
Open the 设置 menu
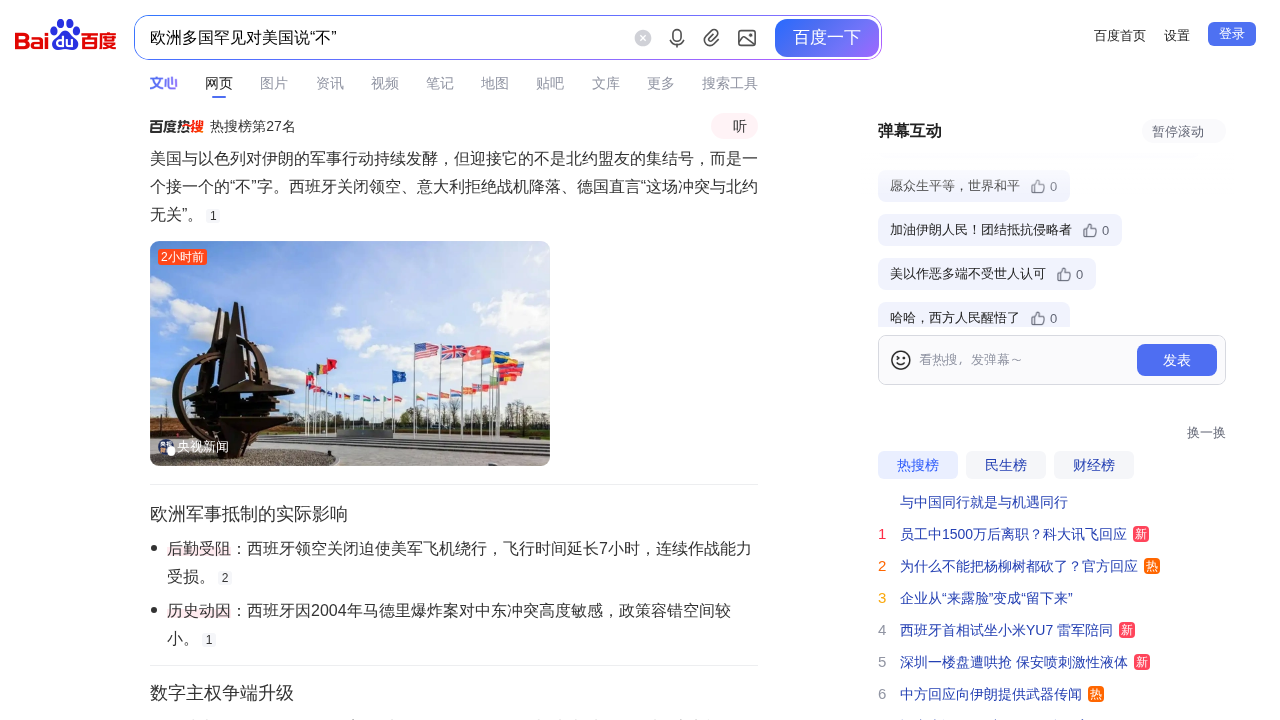1176,36
